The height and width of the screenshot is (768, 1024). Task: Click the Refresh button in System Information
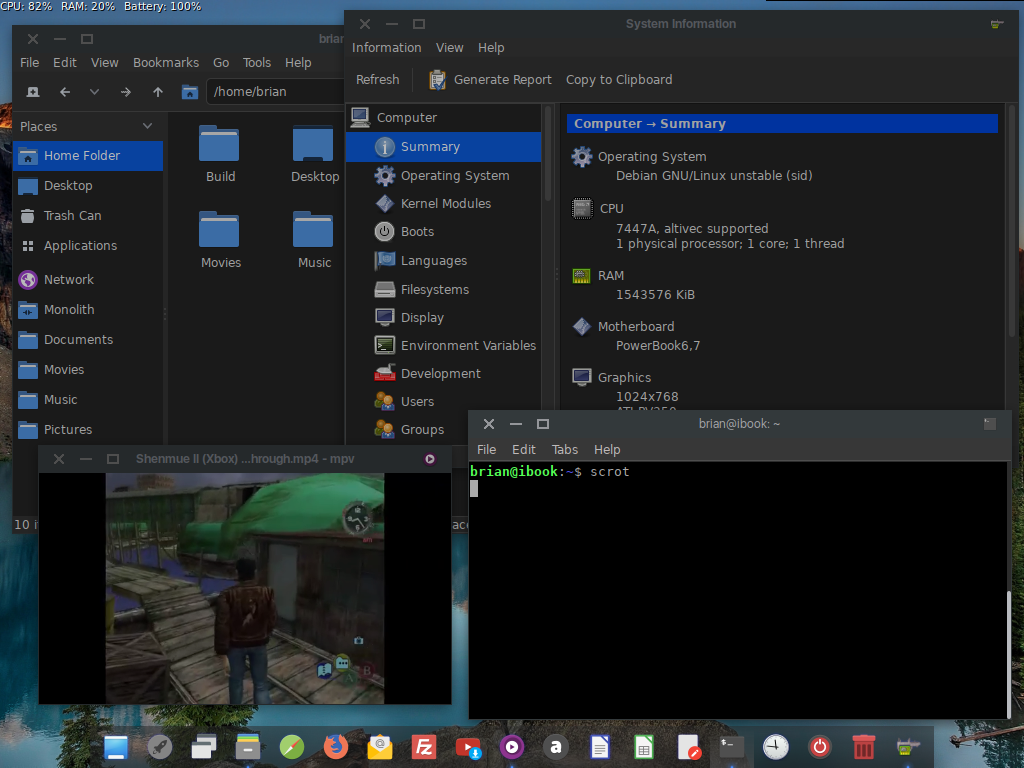377,80
